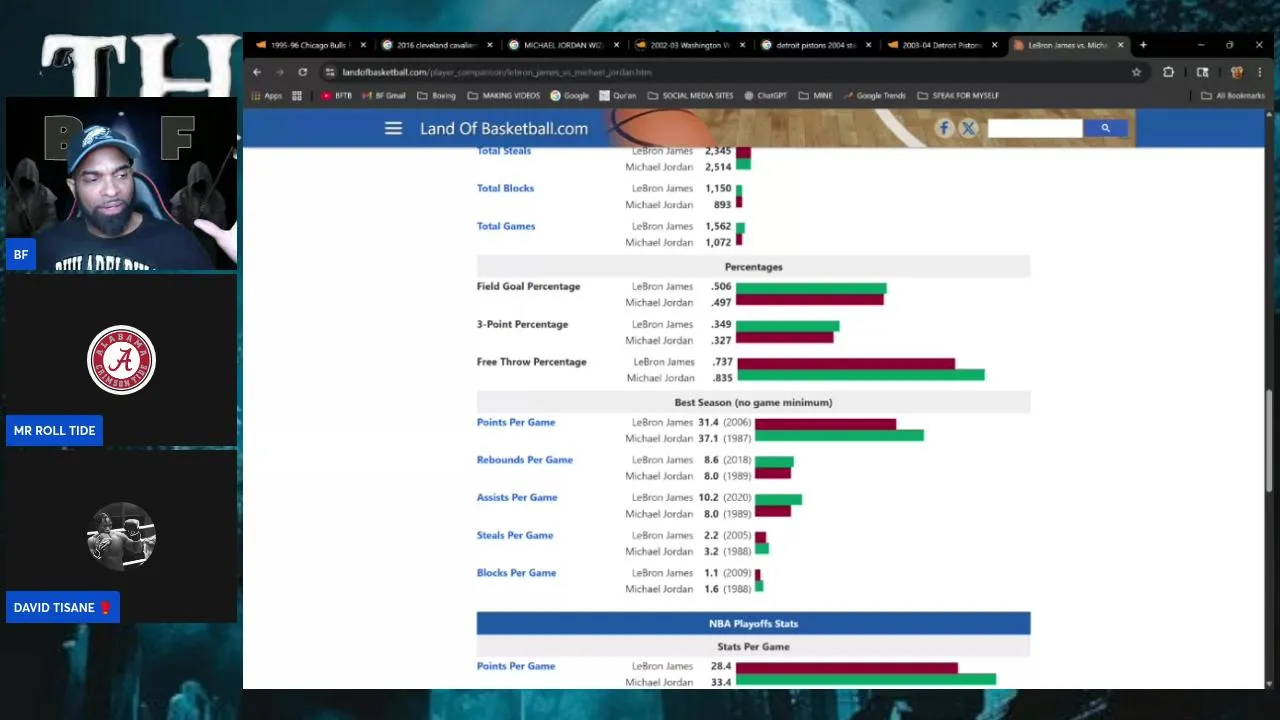1280x720 pixels.
Task: Click the DAVID TISANE name label
Action: 63,608
